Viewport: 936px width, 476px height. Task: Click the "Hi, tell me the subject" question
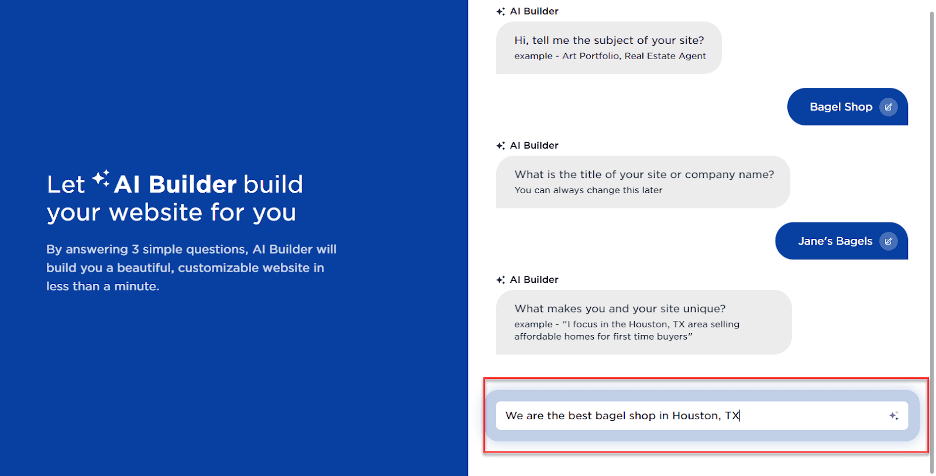[x=609, y=40]
